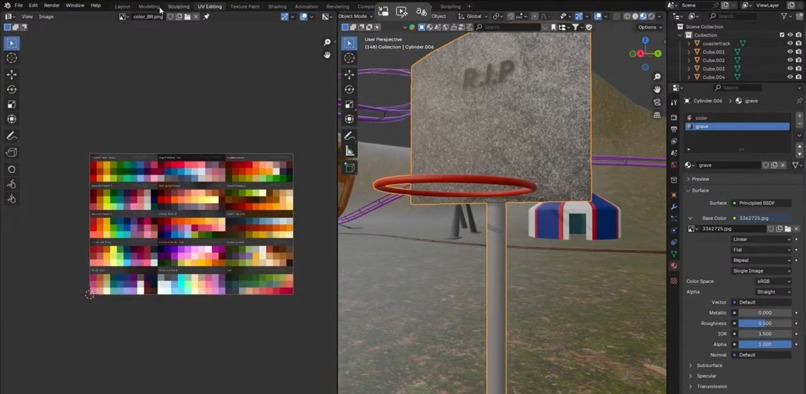Switch to the Shading workspace tab
This screenshot has width=806, height=394.
pyautogui.click(x=277, y=7)
